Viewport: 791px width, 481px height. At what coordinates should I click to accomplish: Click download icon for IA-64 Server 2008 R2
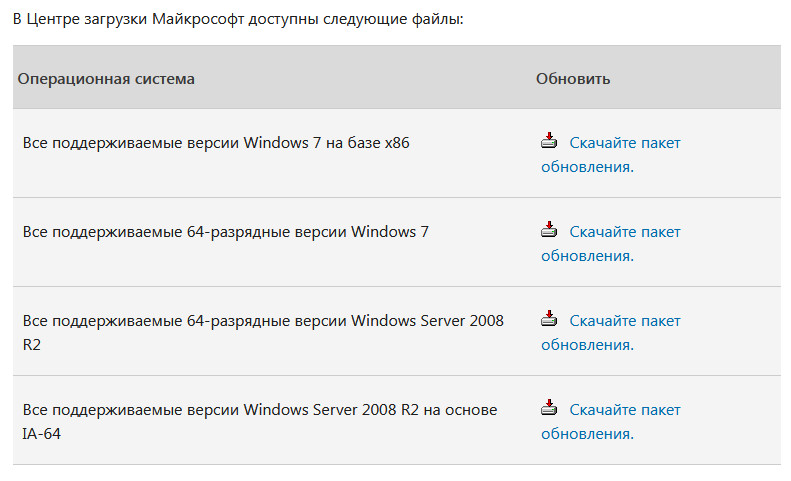tap(549, 408)
